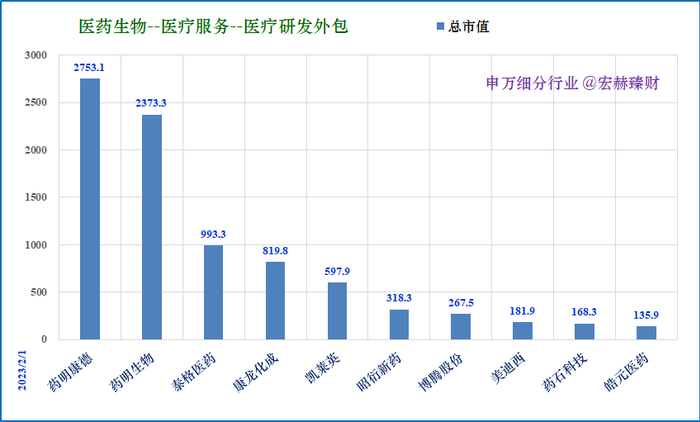
Task: Click the 康龙化成 axis label
Action: point(256,372)
